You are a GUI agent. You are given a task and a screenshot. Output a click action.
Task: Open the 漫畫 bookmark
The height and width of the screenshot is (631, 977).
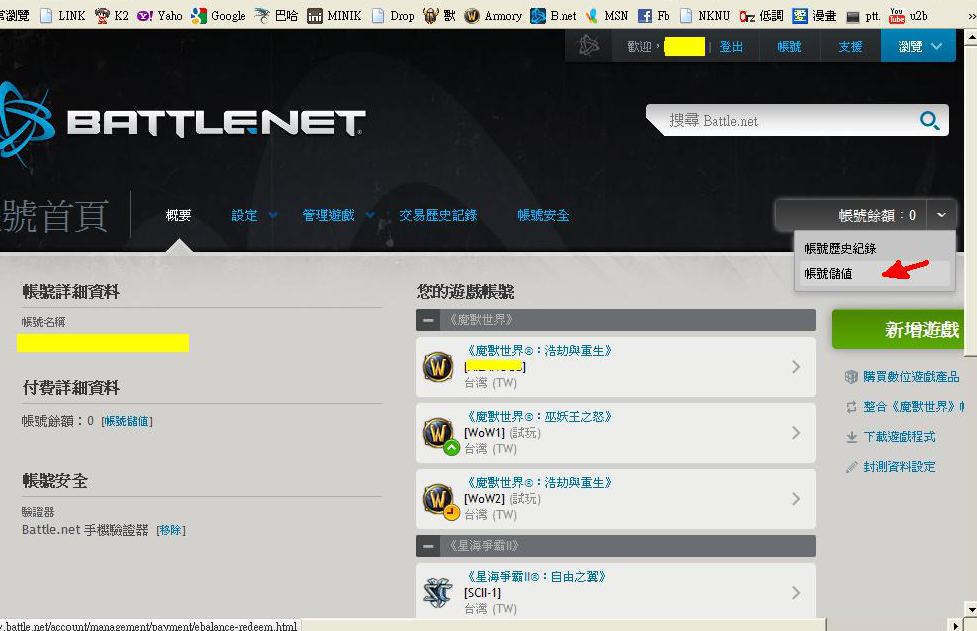(x=814, y=16)
